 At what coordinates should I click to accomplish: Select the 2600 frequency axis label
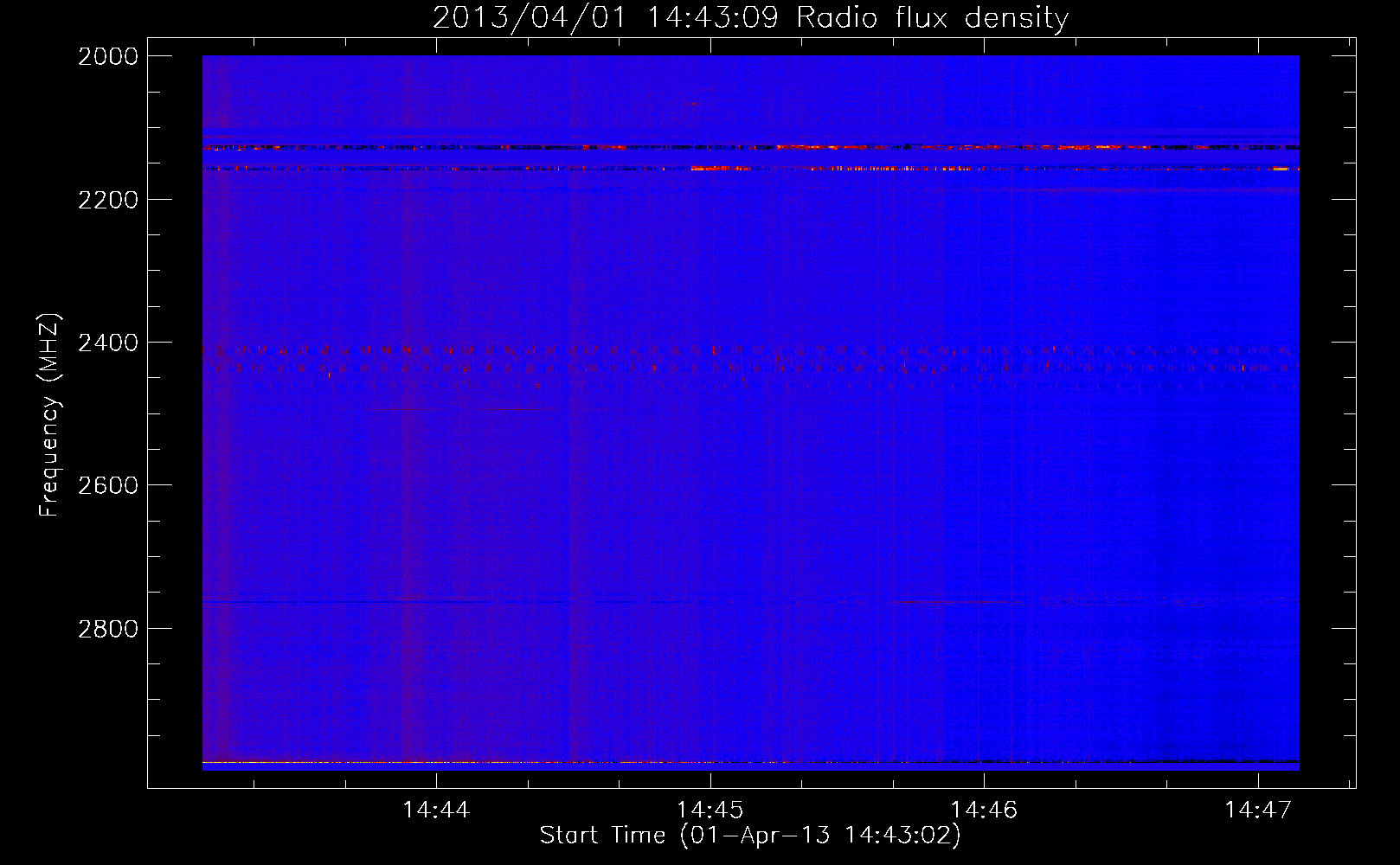point(108,485)
